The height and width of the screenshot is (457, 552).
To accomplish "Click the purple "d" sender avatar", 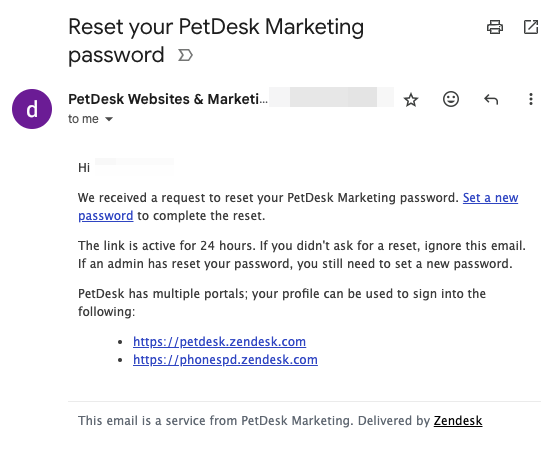I will [x=32, y=109].
